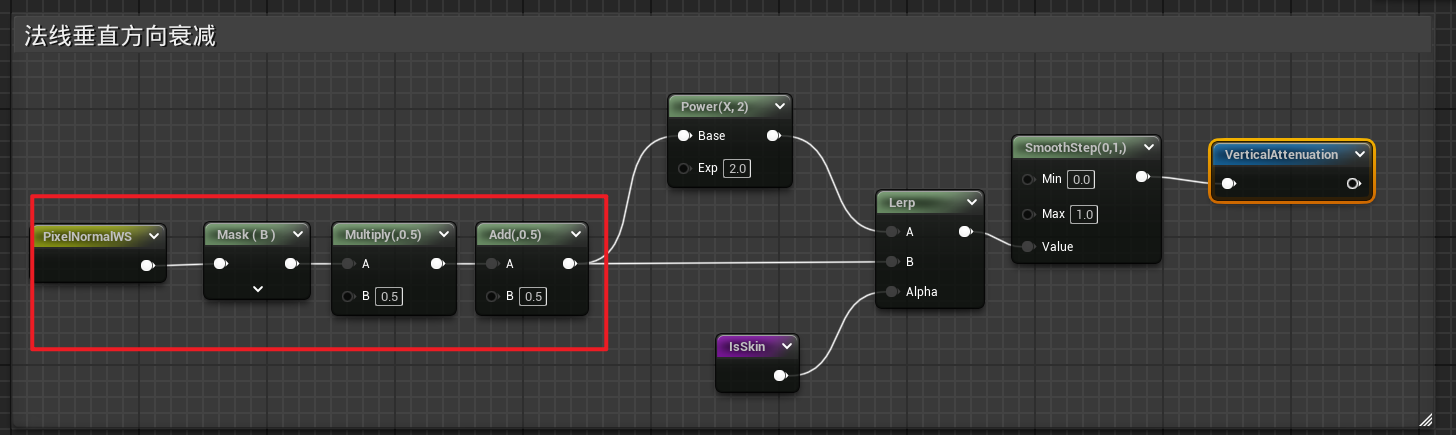Click the SmoothStep Value input pin
Screen dimensions: 1456x435
1028,246
